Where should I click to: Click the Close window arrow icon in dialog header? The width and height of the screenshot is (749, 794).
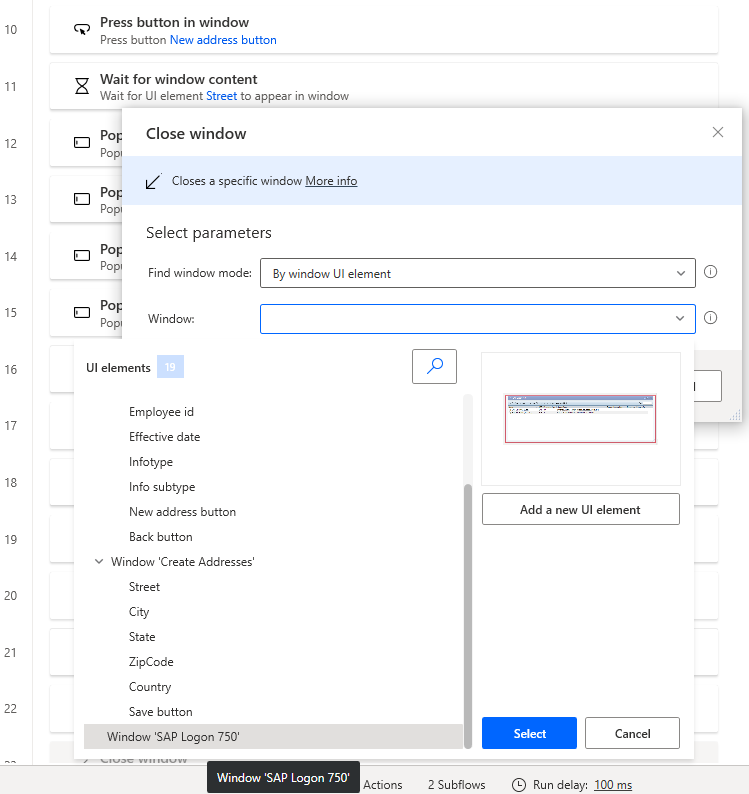(153, 181)
